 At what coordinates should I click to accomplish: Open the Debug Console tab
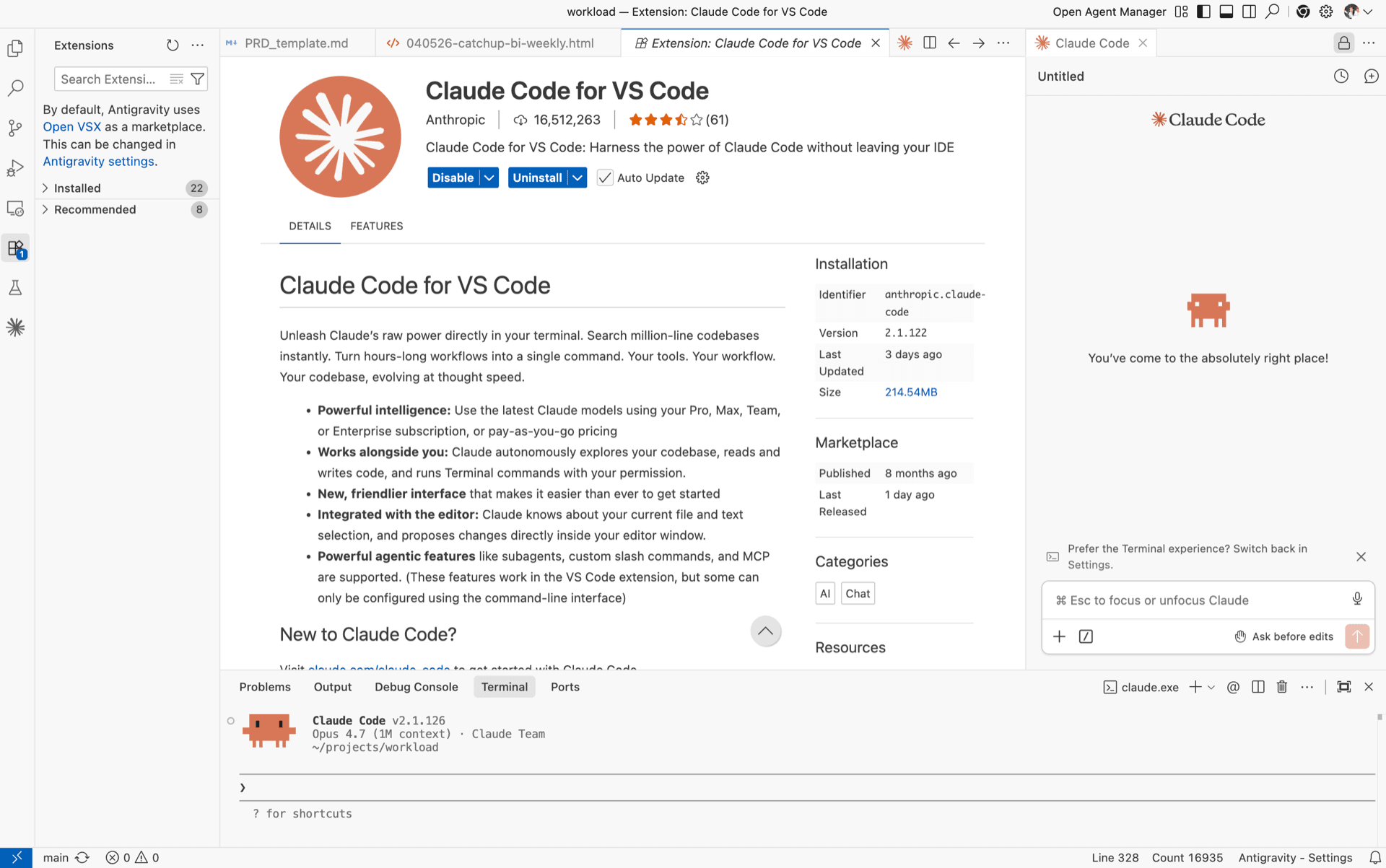coord(417,687)
